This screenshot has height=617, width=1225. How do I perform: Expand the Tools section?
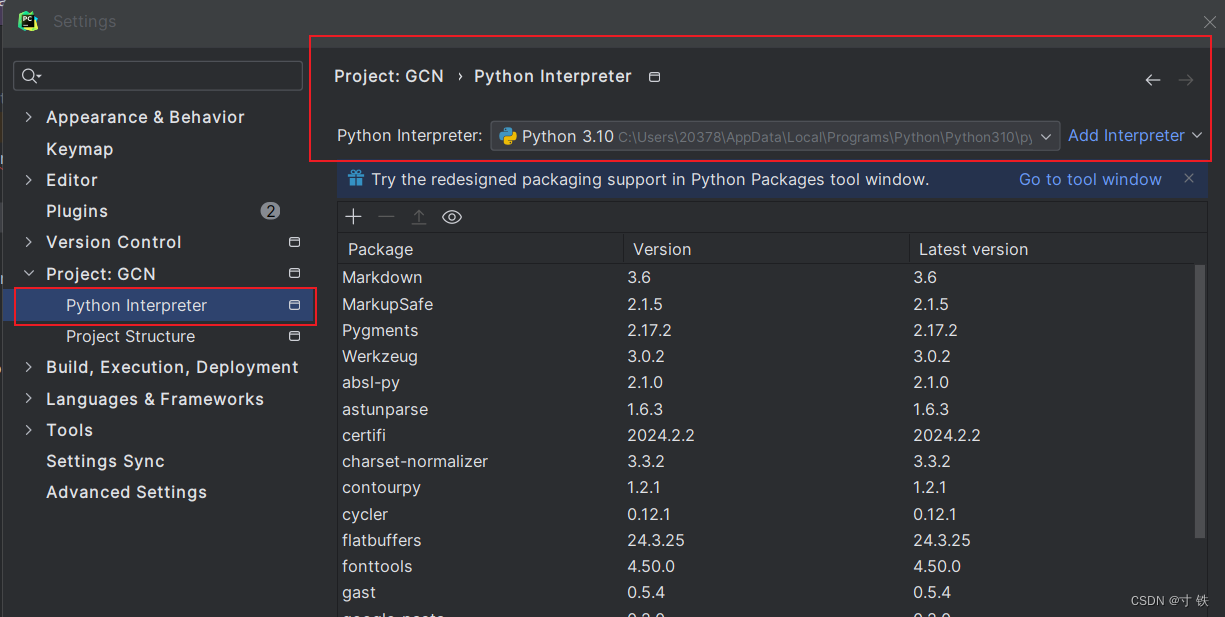click(x=28, y=430)
